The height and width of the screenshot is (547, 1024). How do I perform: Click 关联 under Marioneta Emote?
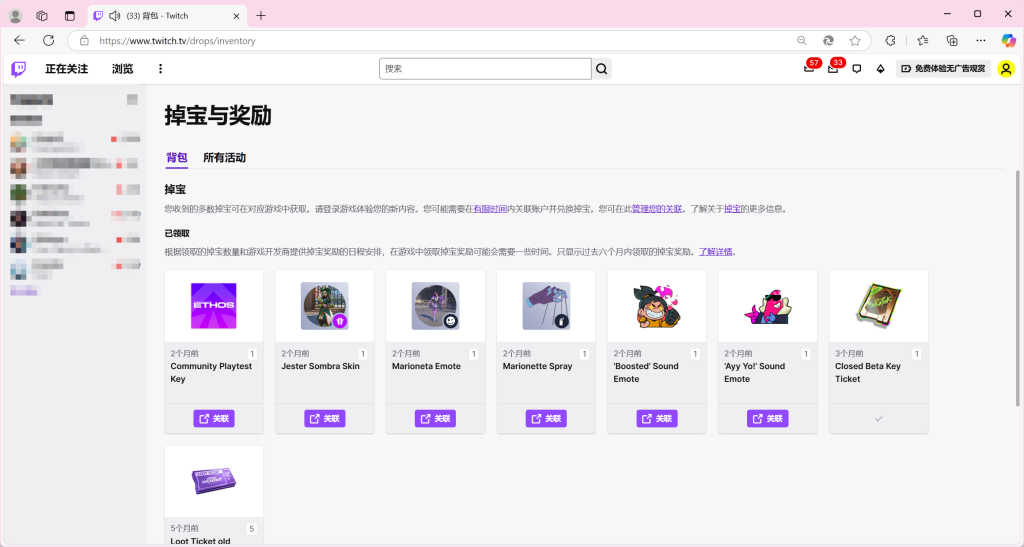point(436,418)
